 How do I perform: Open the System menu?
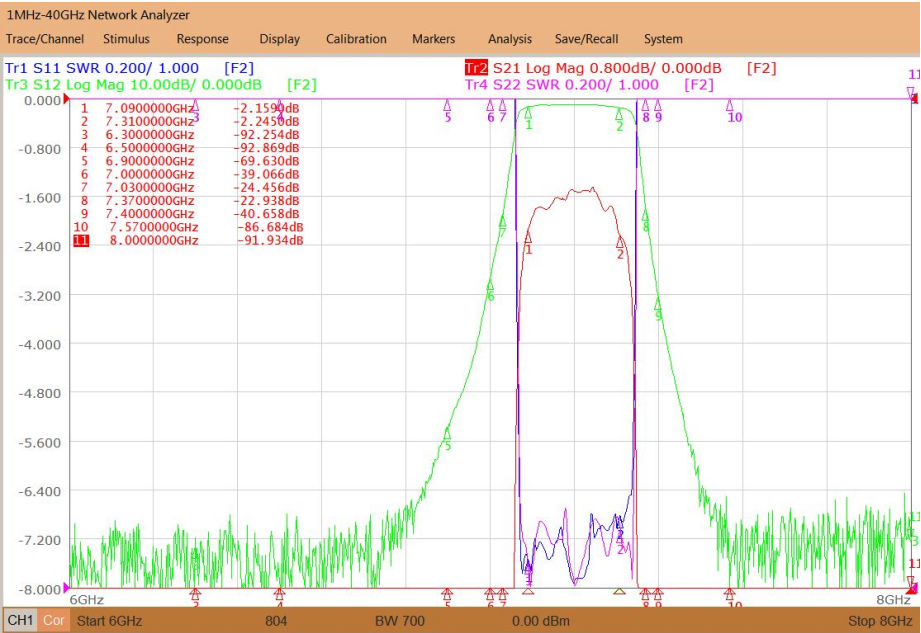point(663,39)
